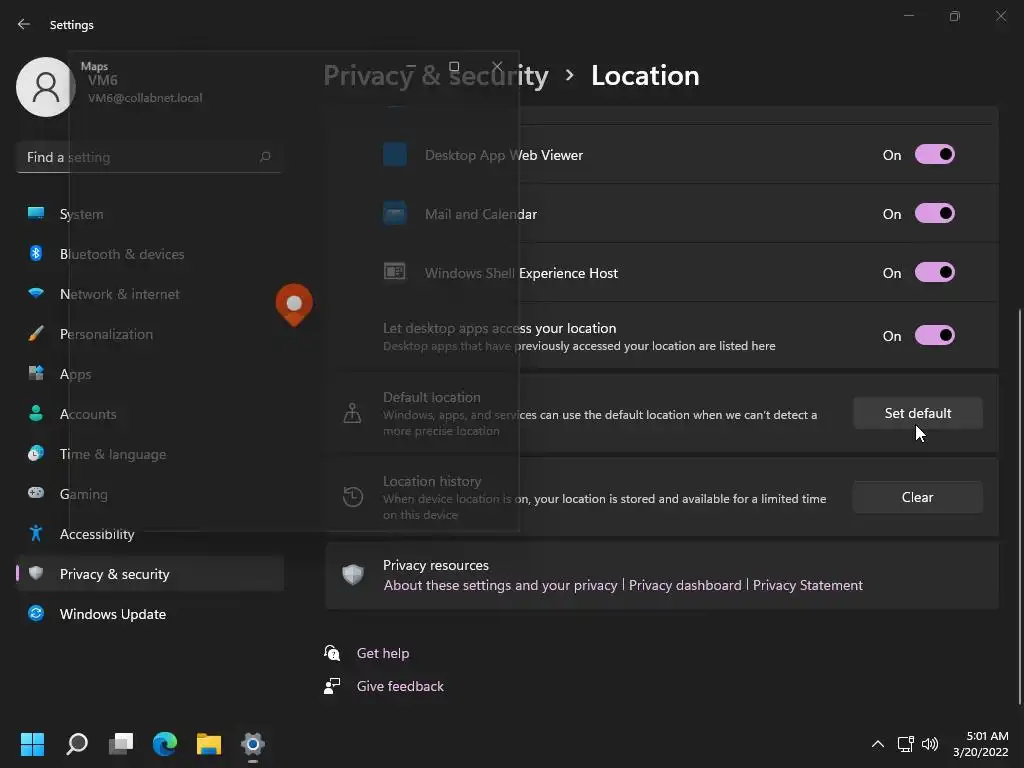This screenshot has width=1024, height=768.
Task: Click the Network wifi icon
Action: pyautogui.click(x=36, y=293)
